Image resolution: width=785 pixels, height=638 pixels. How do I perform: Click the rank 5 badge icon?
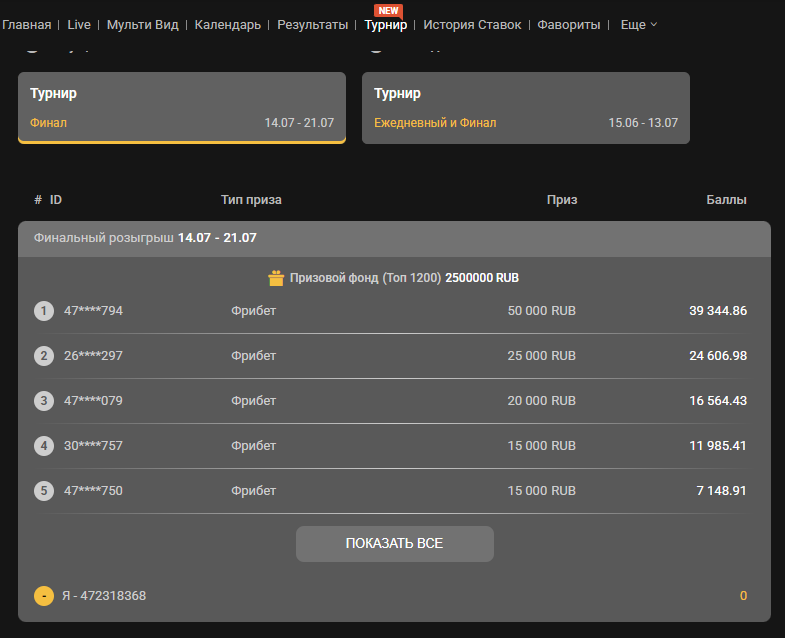[44, 491]
